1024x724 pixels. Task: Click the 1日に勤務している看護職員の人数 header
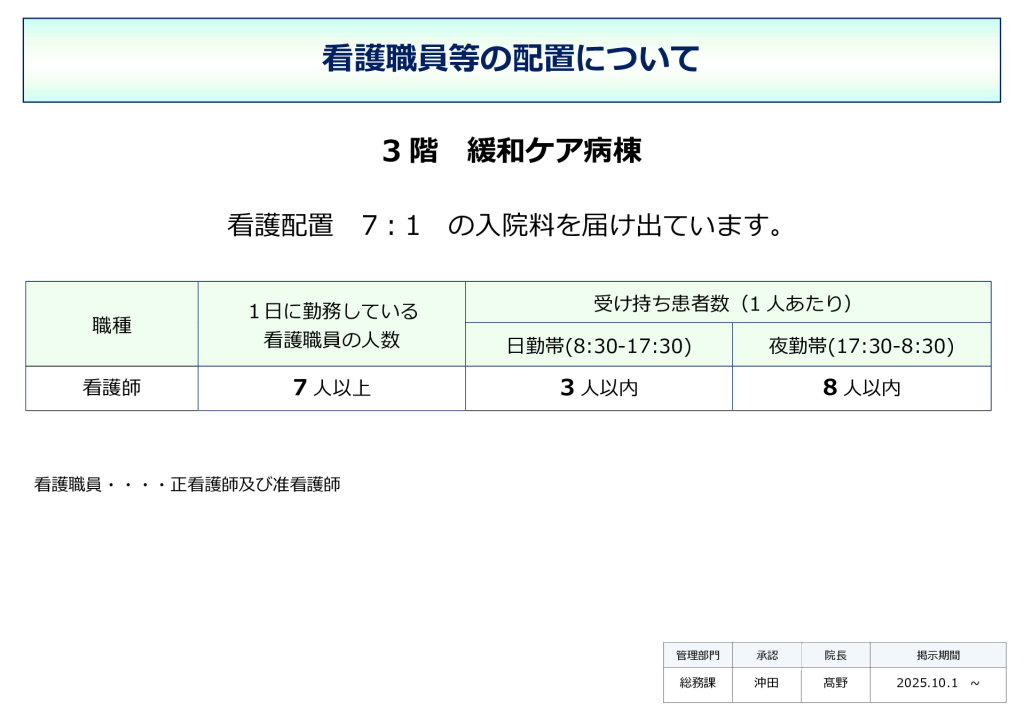point(331,325)
